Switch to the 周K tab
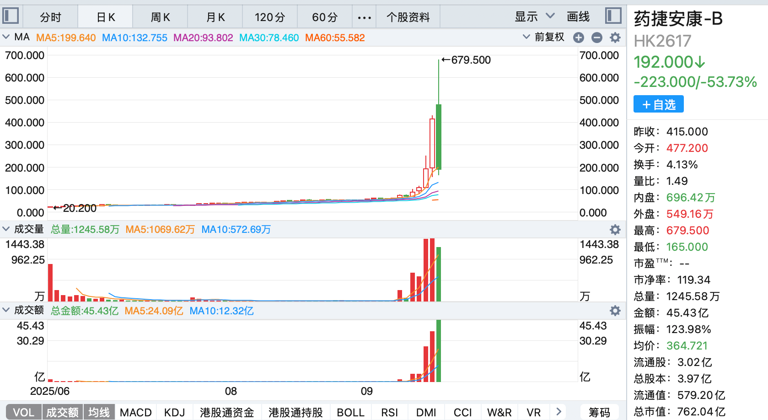Image resolution: width=768 pixels, height=420 pixels. click(x=160, y=17)
